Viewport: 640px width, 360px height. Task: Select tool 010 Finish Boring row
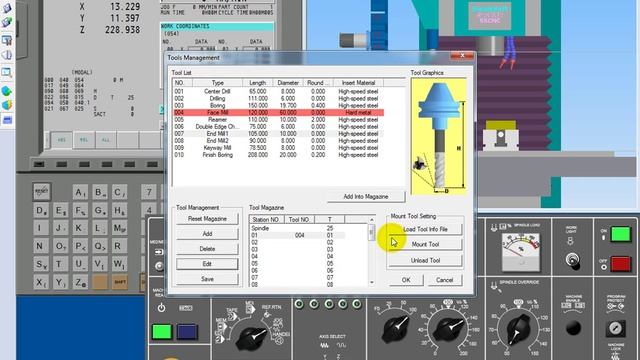pyautogui.click(x=278, y=155)
